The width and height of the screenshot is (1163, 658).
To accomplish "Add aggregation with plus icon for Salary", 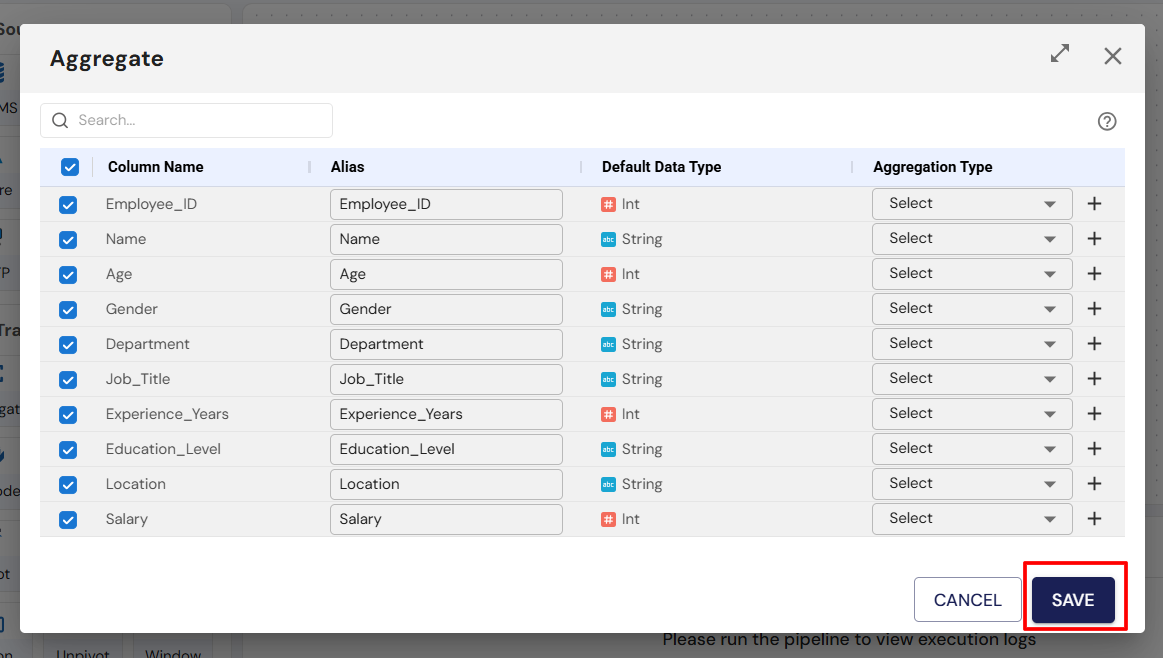I will tap(1094, 519).
